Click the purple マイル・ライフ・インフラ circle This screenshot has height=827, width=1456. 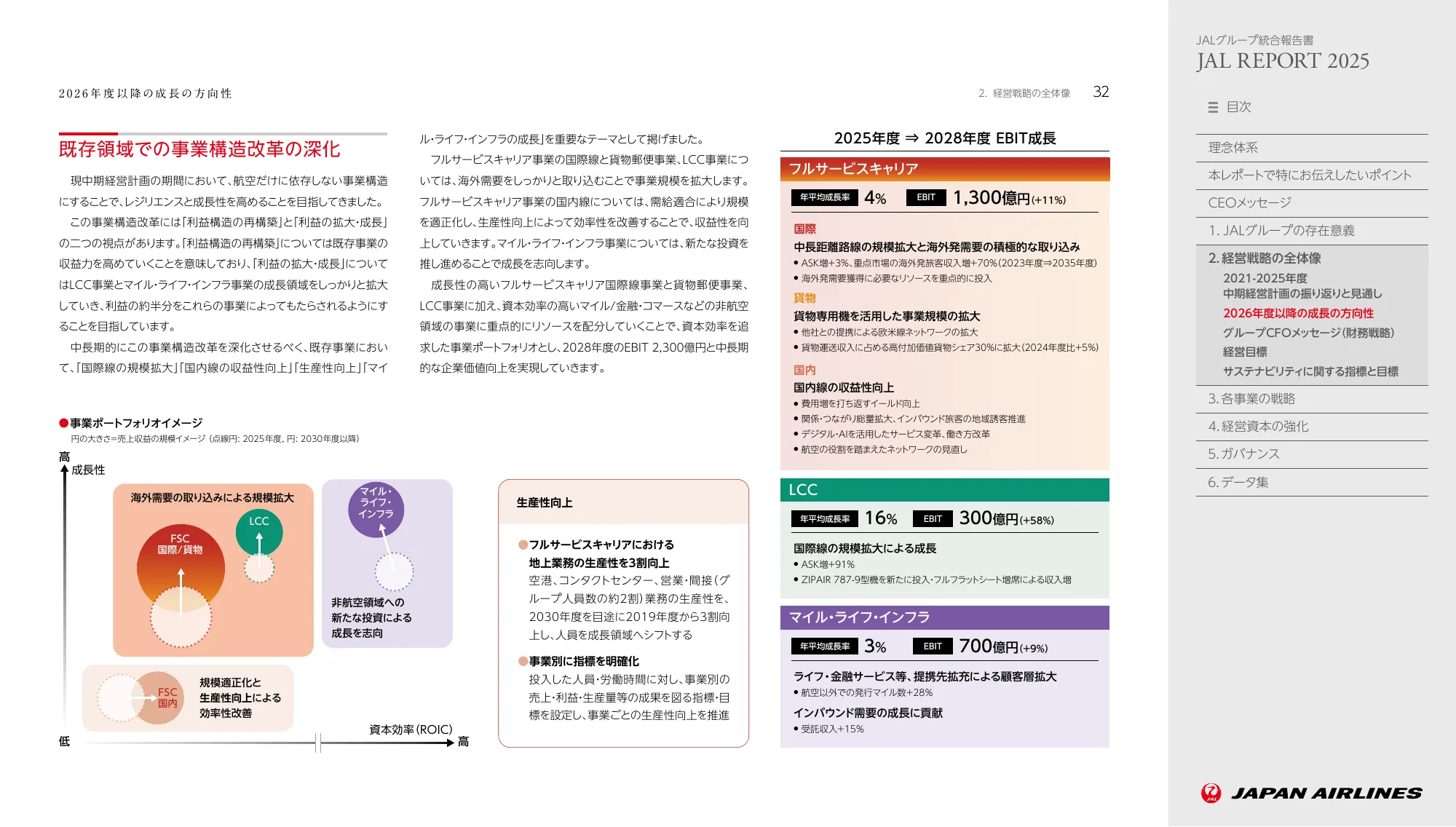(x=376, y=509)
